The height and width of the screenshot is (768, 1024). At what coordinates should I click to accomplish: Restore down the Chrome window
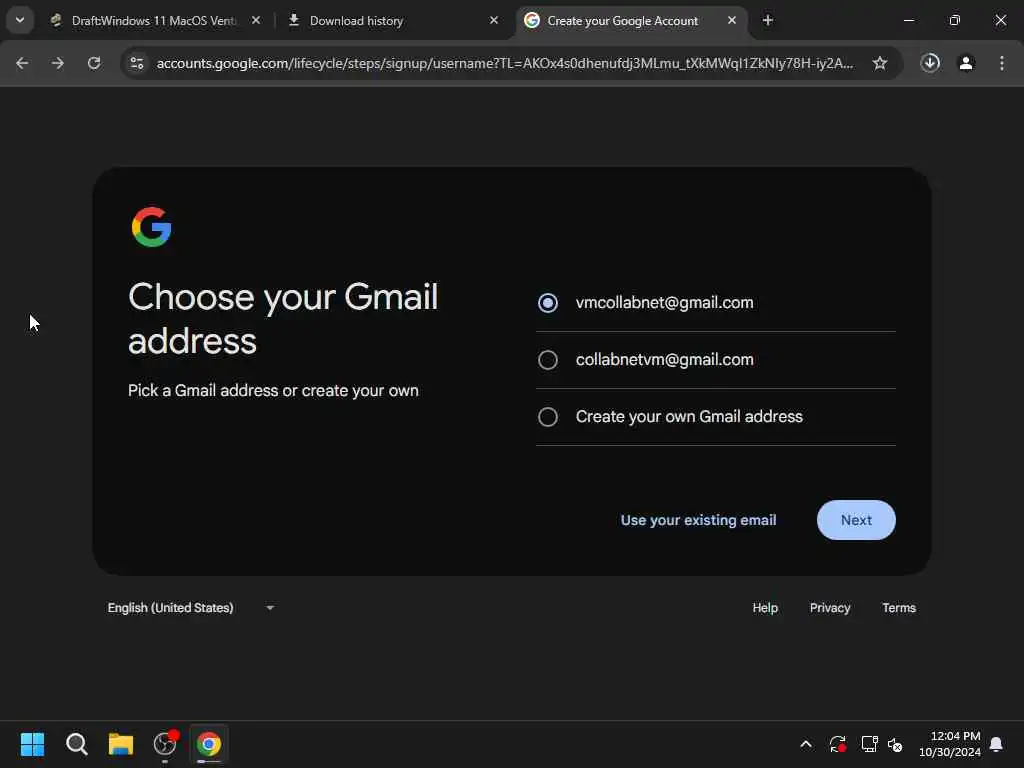[954, 20]
